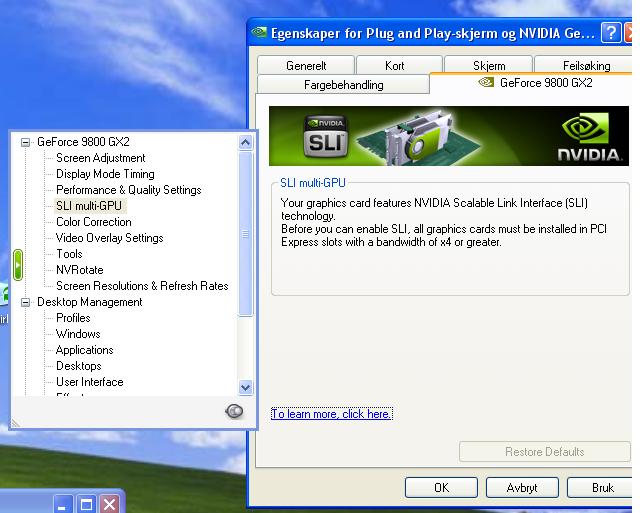This screenshot has height=513, width=640.
Task: Click the NVIDIA logo in the banner
Action: 589,137
